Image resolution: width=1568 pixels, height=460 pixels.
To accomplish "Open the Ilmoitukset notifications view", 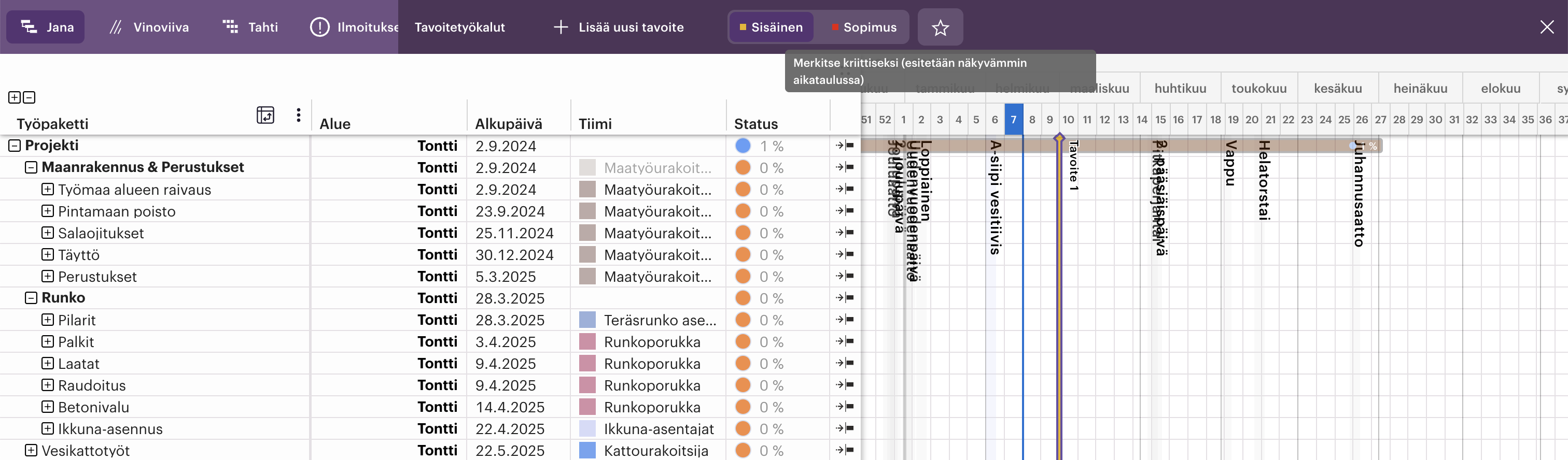I will click(354, 27).
